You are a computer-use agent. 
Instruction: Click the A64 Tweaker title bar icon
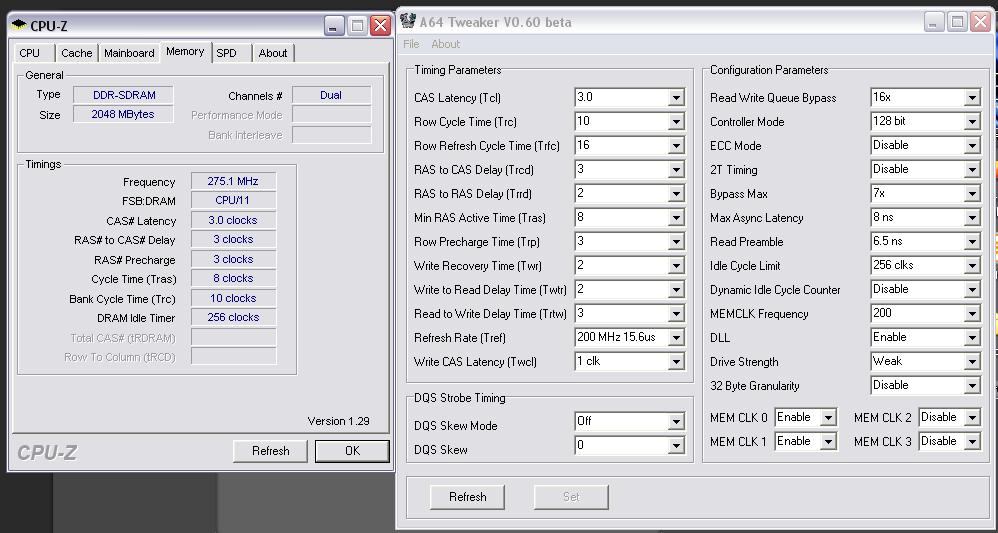408,21
